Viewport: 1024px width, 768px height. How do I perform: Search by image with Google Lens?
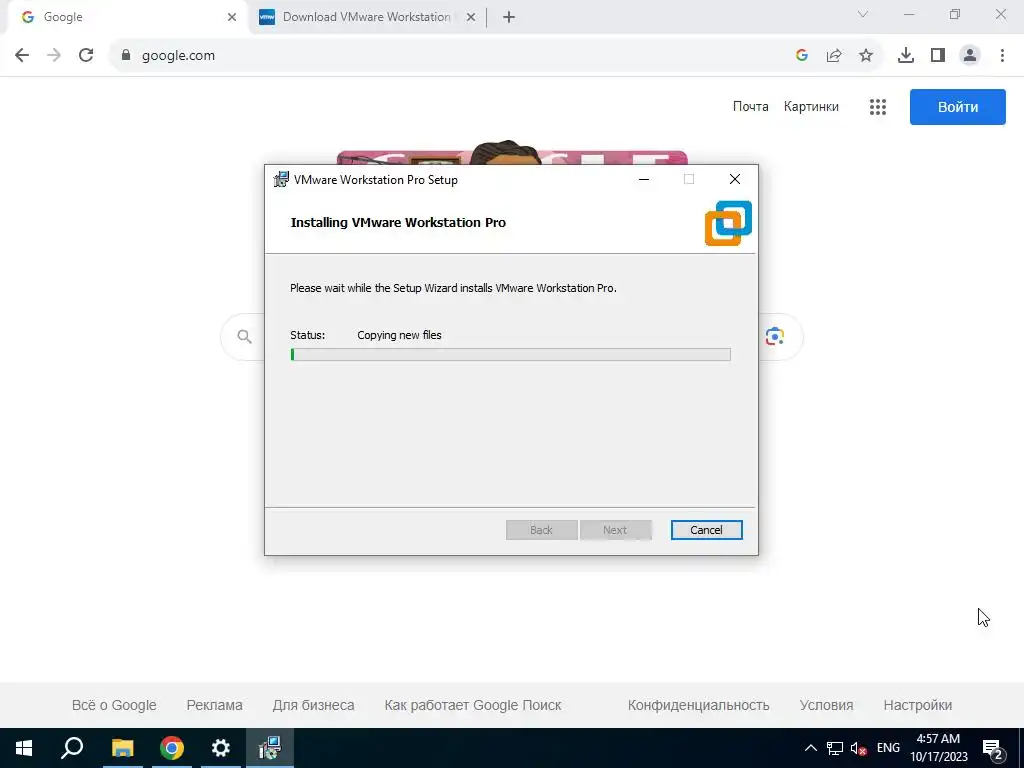(775, 336)
